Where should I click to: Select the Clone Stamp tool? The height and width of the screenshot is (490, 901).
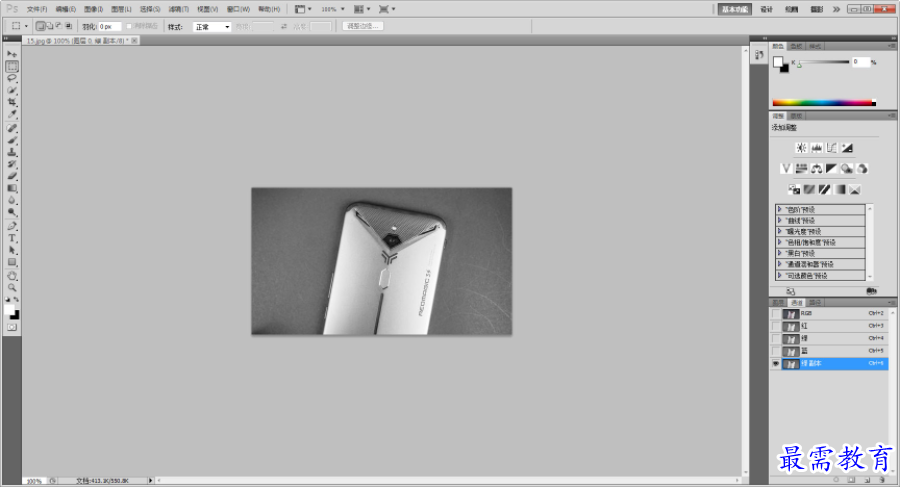tap(11, 152)
